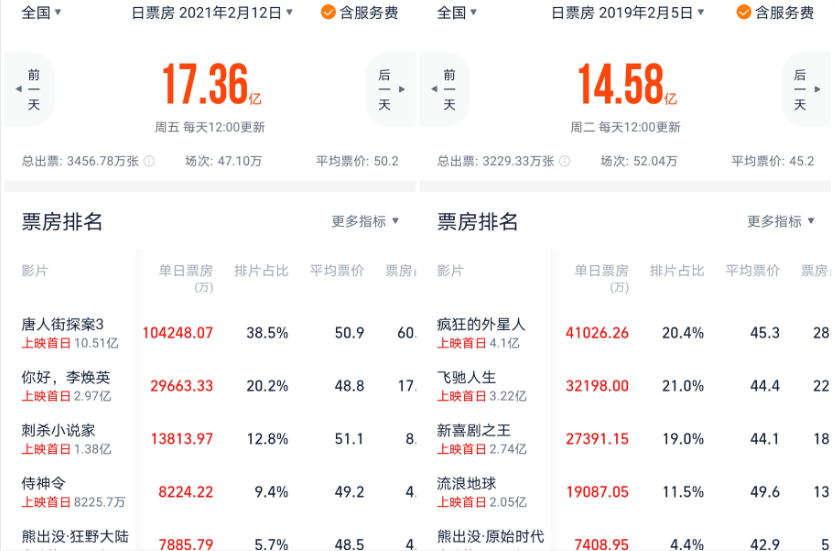The height and width of the screenshot is (551, 834).
Task: Open movie 新喜剧之王
Action: point(474,430)
